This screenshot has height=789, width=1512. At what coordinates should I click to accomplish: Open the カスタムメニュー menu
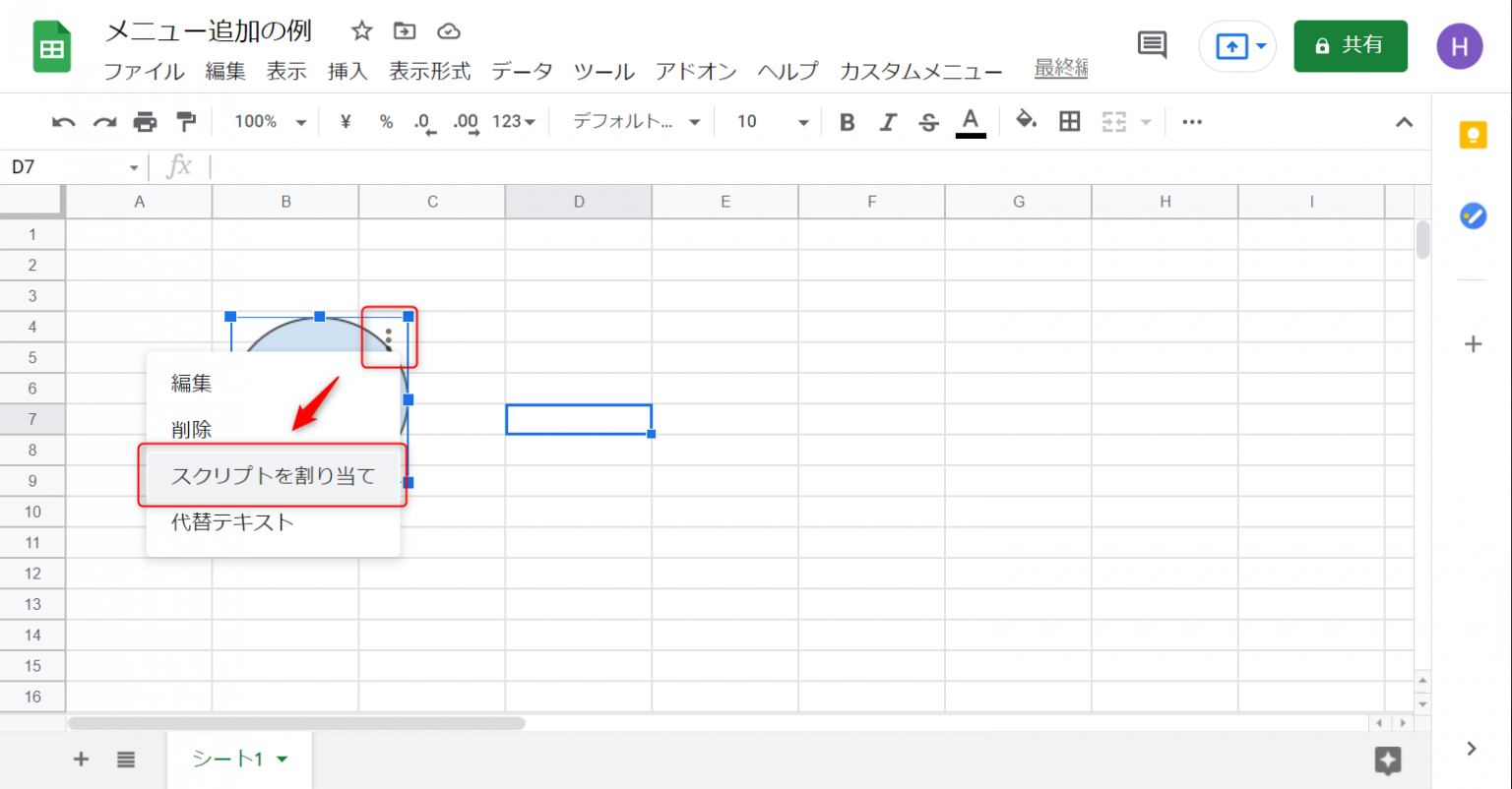pos(920,72)
